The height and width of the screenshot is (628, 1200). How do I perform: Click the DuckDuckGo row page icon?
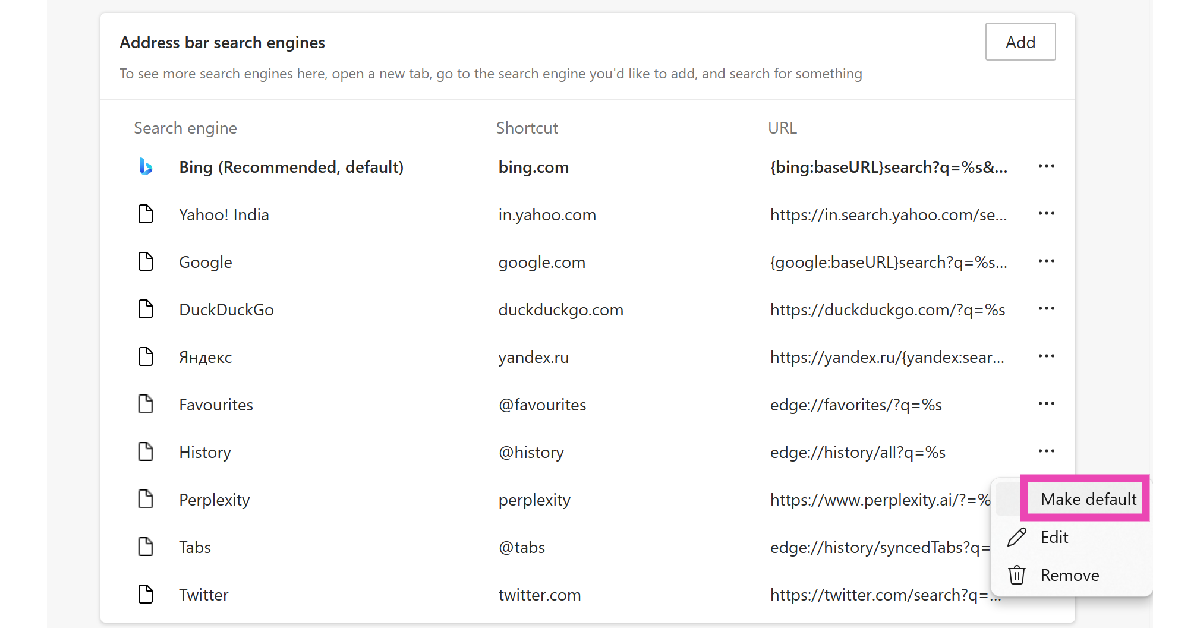146,309
